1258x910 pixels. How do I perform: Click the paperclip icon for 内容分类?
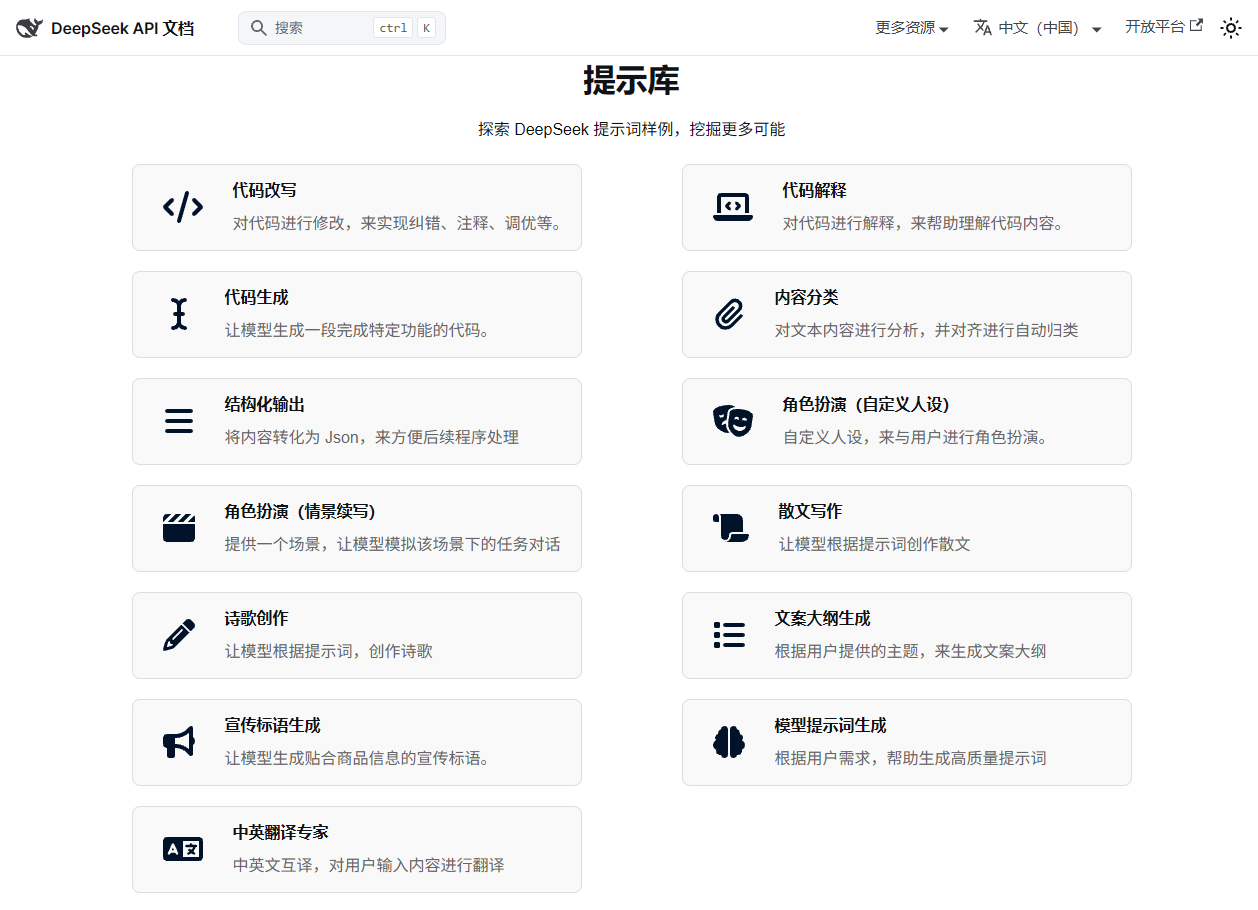pyautogui.click(x=729, y=314)
